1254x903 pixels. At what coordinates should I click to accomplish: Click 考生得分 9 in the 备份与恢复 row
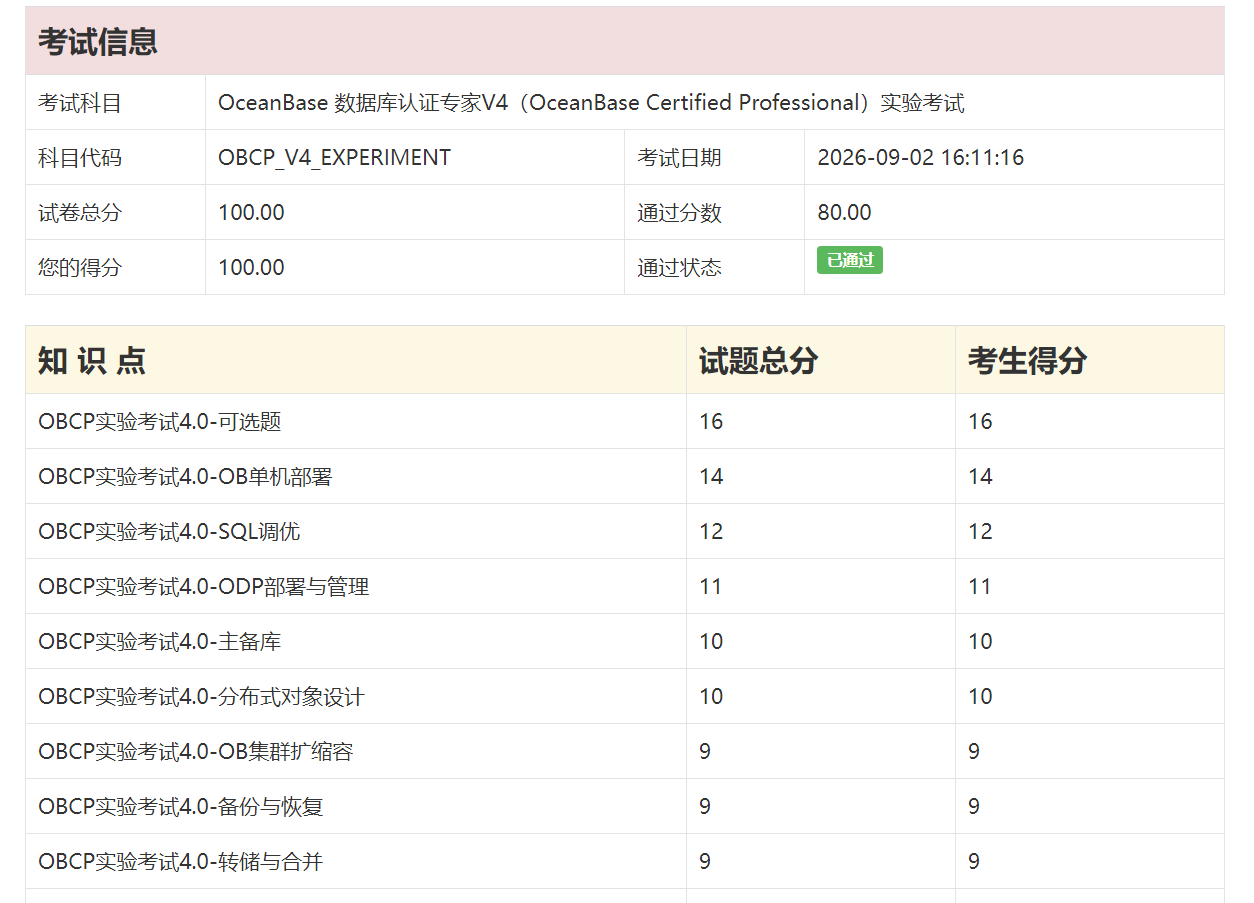pyautogui.click(x=974, y=807)
